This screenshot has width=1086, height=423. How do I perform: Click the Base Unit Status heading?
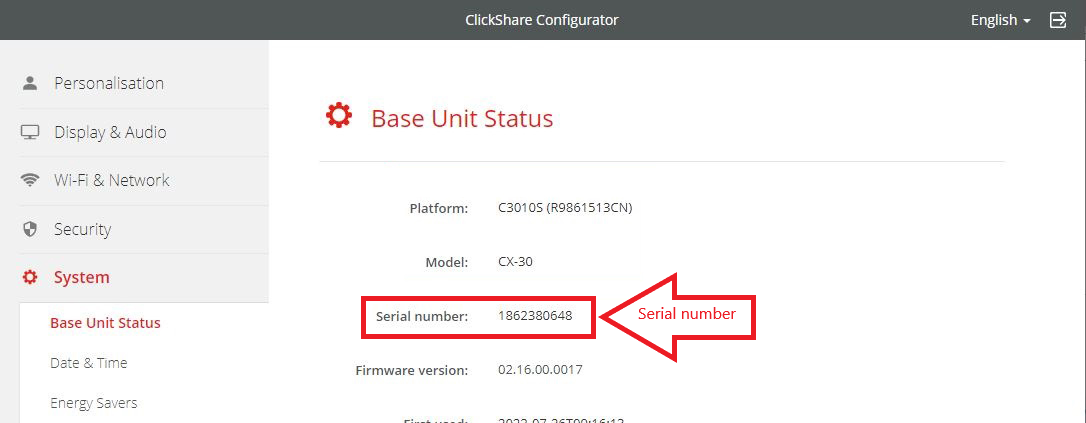[x=462, y=118]
